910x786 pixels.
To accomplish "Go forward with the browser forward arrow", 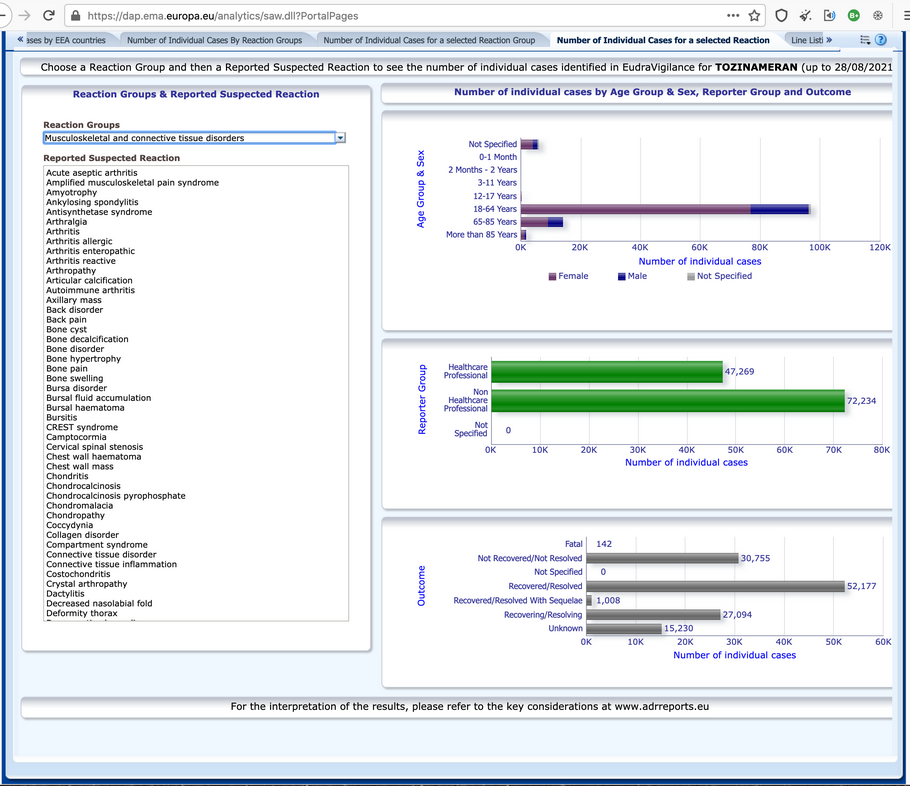I will coord(24,16).
